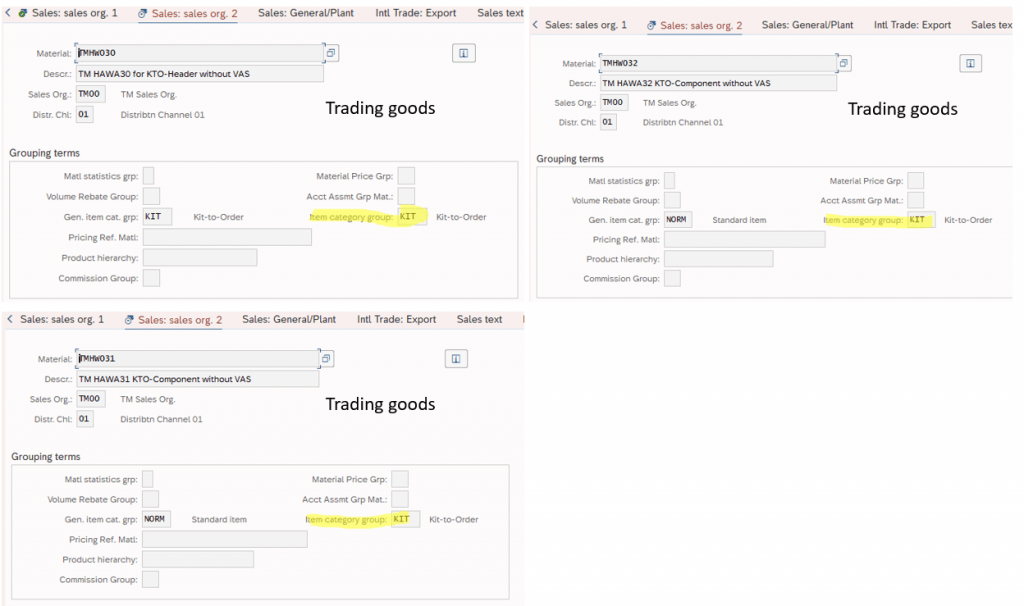Open Sales: sales org. 1 tab in TMHW031 panel
Screen dimensions: 1024x606
pyautogui.click(x=62, y=319)
